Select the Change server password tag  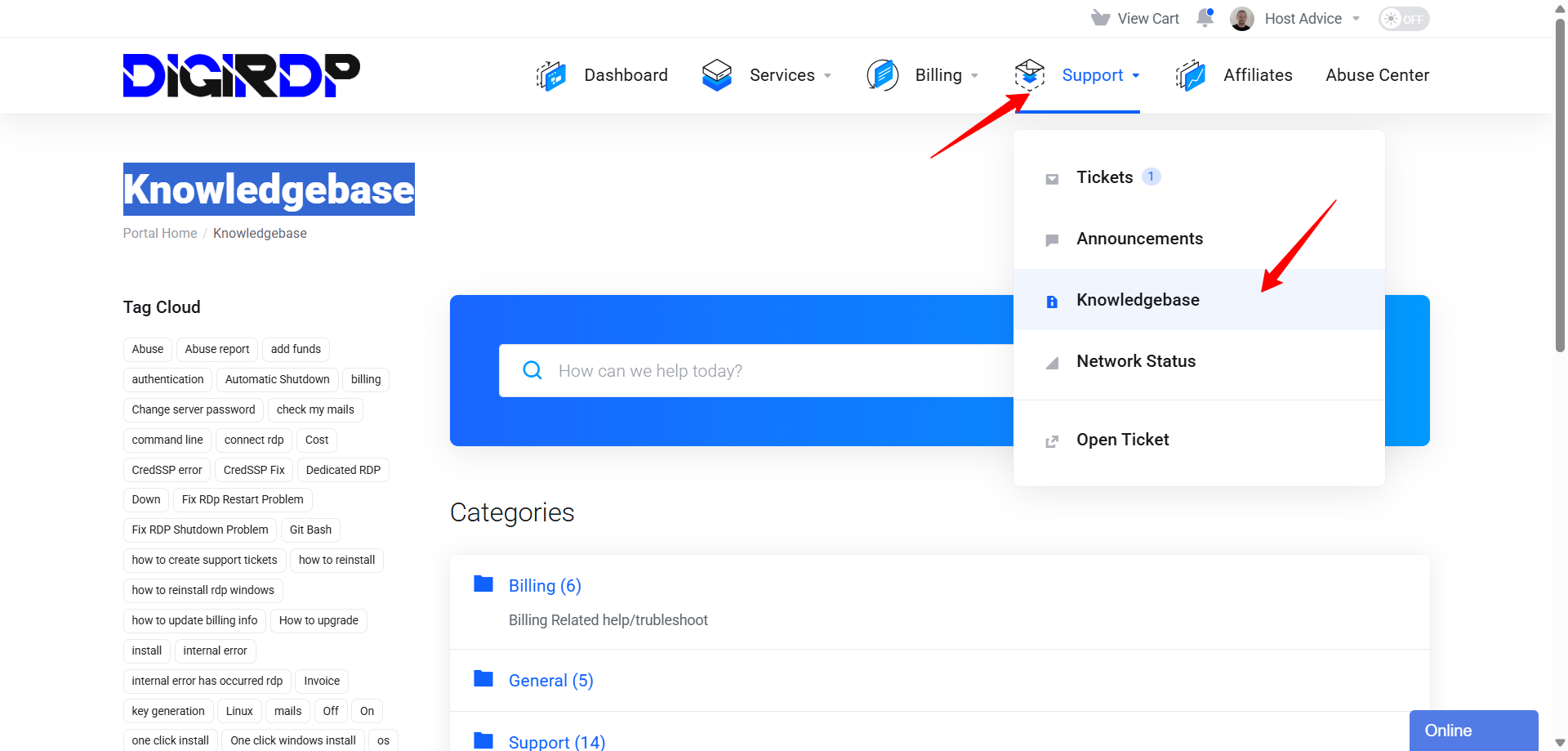194,409
